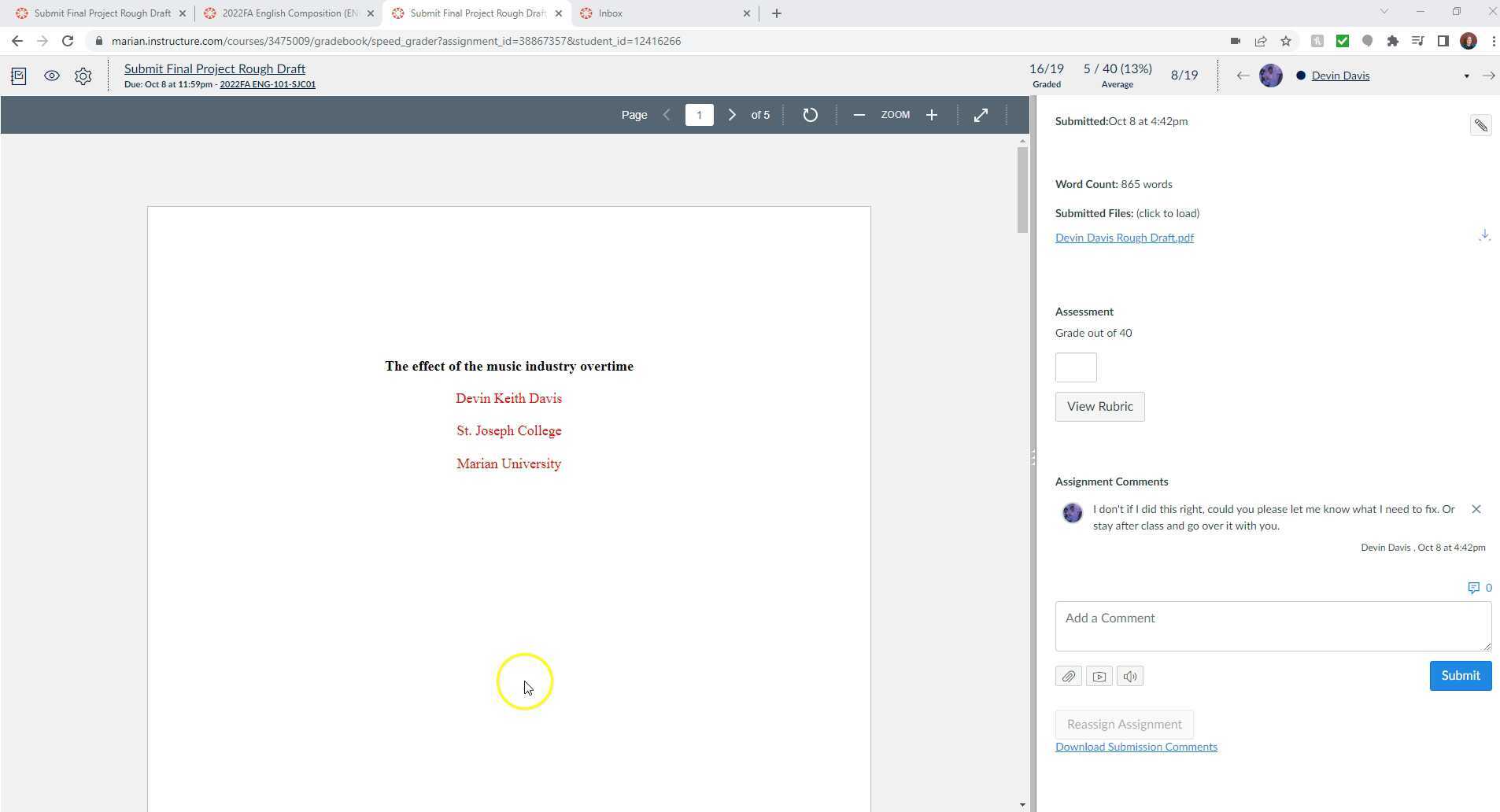Viewport: 1500px width, 812px height.
Task: Attach a file to the comment
Action: (x=1068, y=677)
